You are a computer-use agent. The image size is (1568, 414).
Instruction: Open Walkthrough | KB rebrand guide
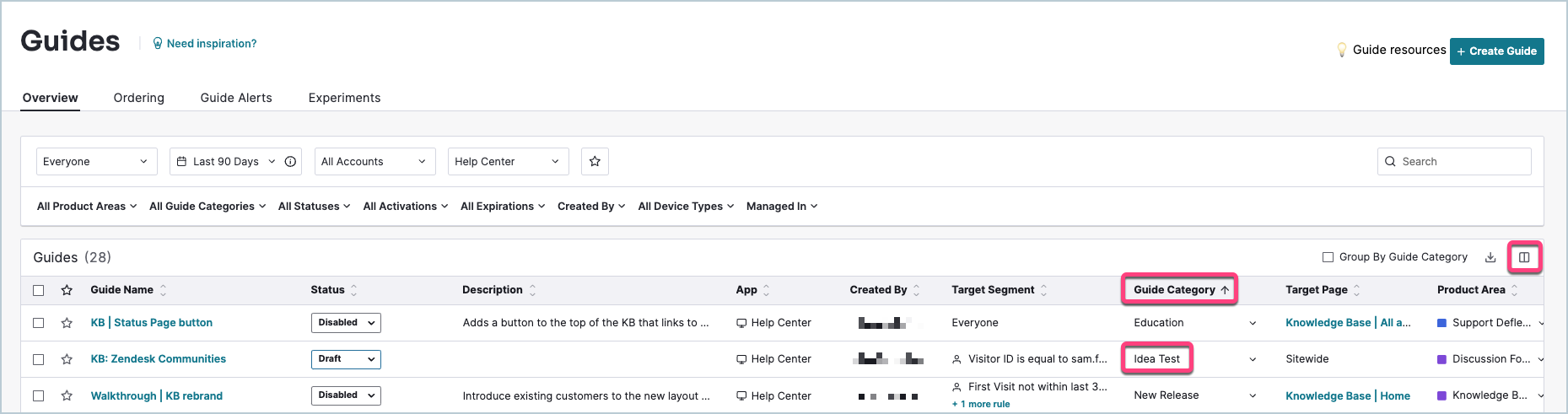[157, 395]
